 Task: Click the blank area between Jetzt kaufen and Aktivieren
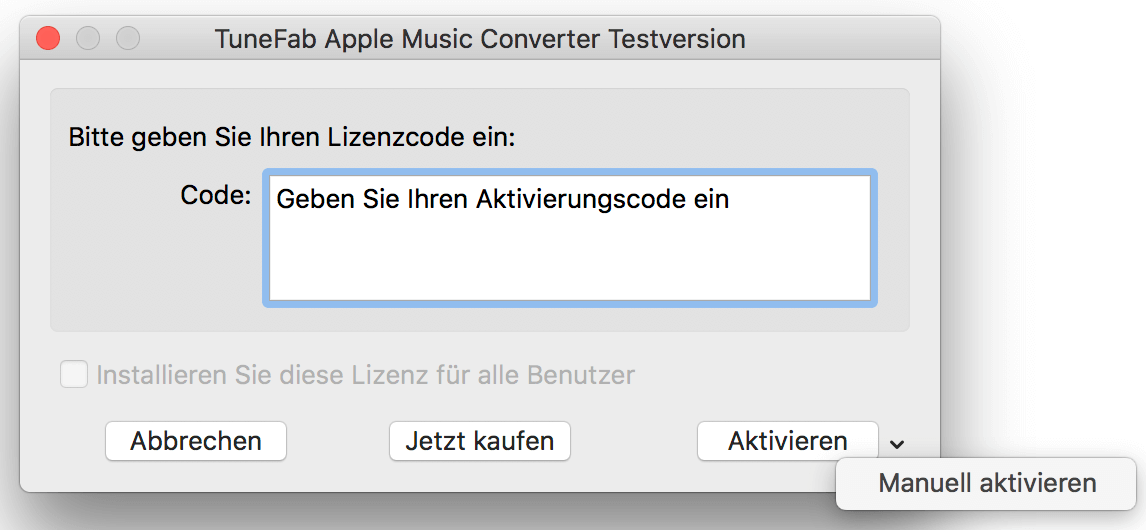click(633, 441)
